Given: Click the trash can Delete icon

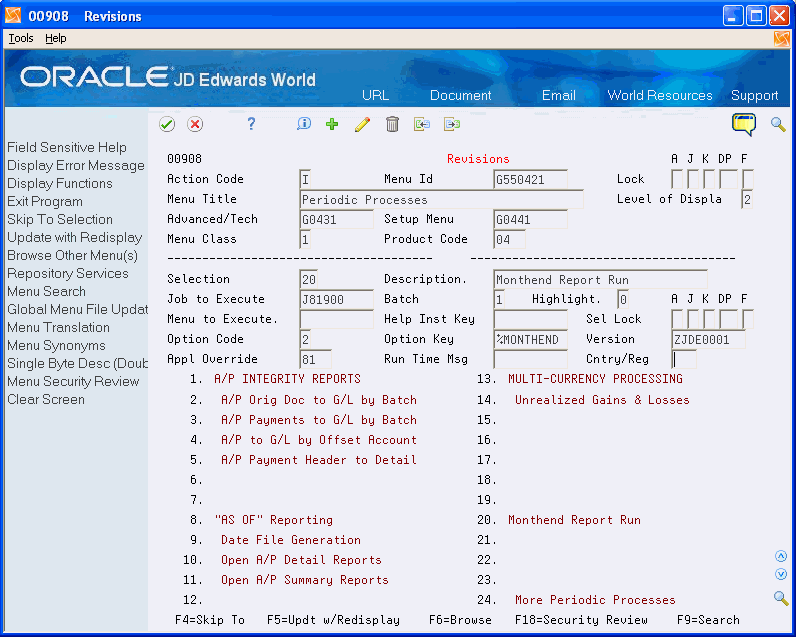Looking at the screenshot, I should (392, 124).
